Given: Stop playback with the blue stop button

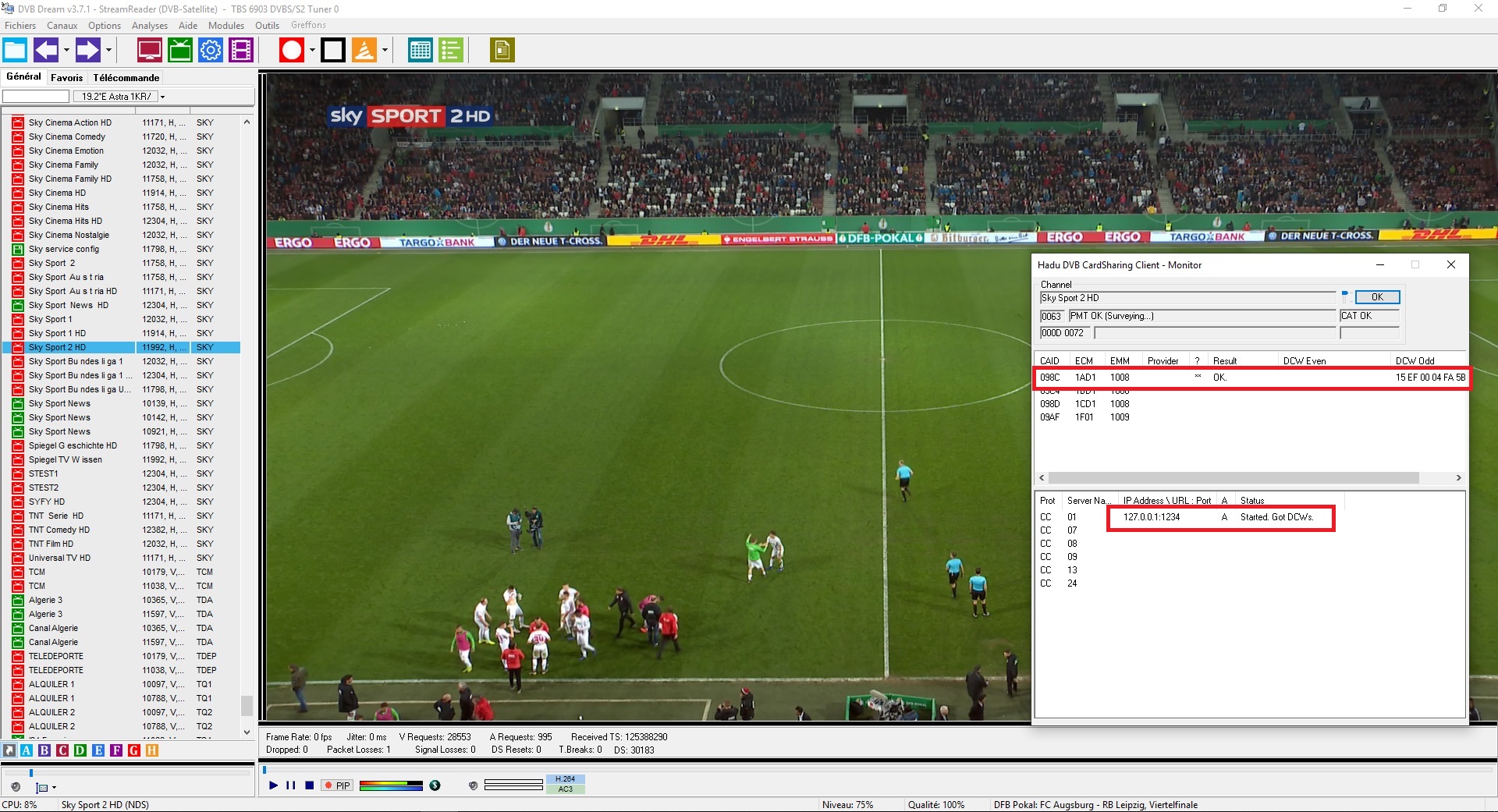Looking at the screenshot, I should 309,785.
